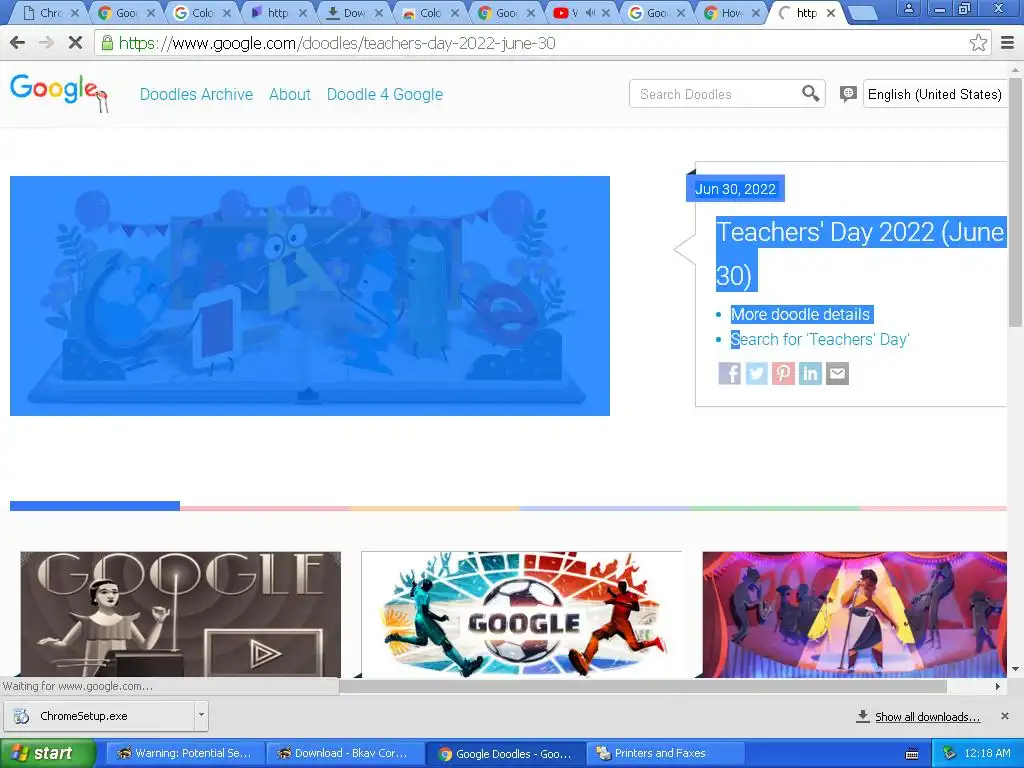Click the Teachers' Day 2022 (June 30) title

(x=861, y=253)
